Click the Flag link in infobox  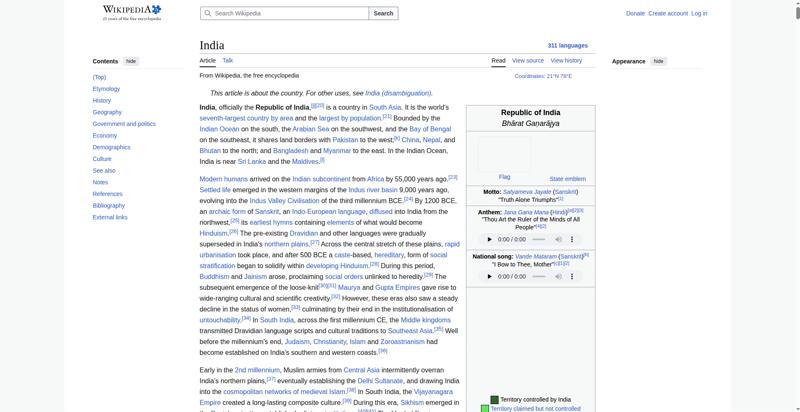click(504, 177)
